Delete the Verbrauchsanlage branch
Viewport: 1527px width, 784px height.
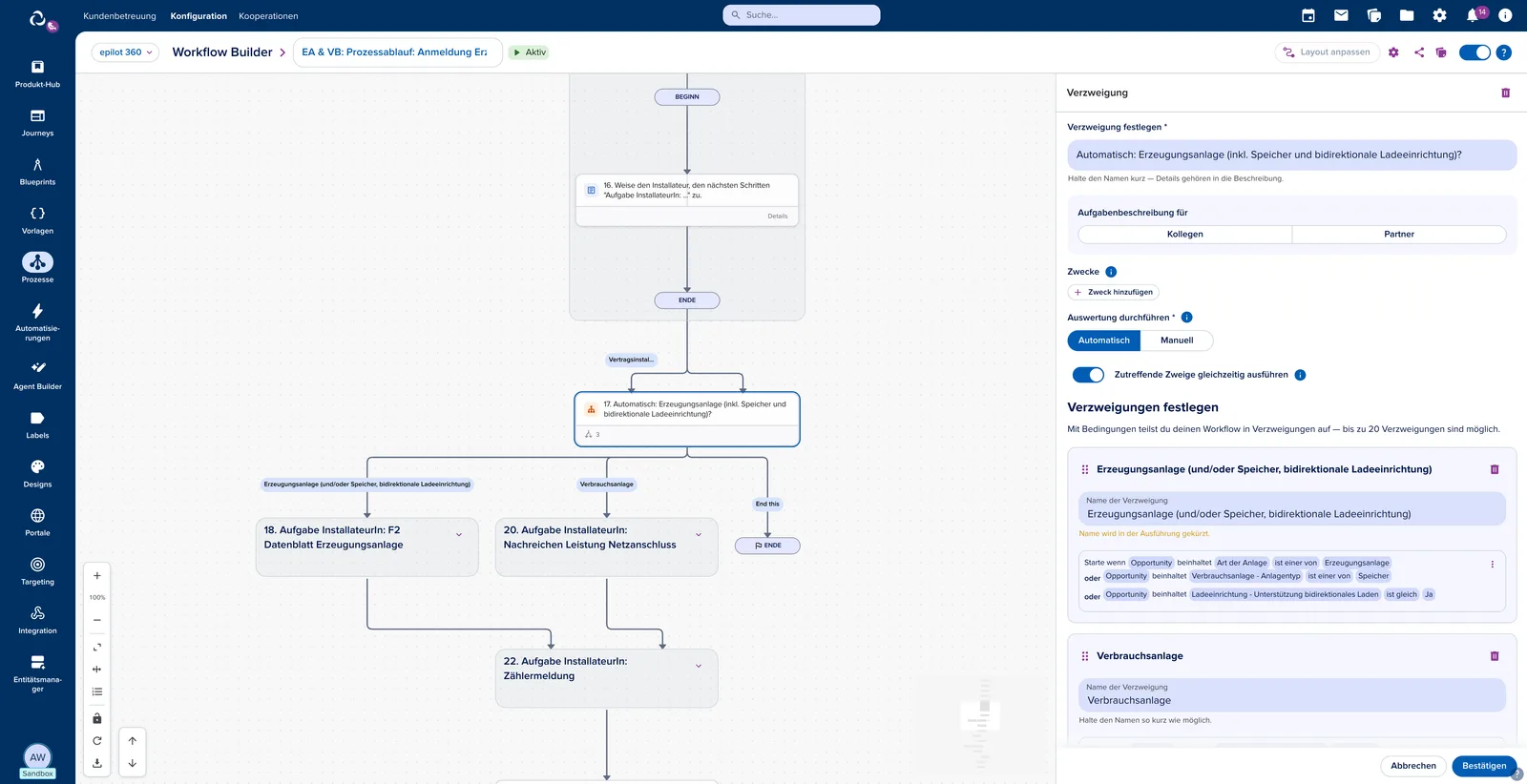pyautogui.click(x=1495, y=656)
